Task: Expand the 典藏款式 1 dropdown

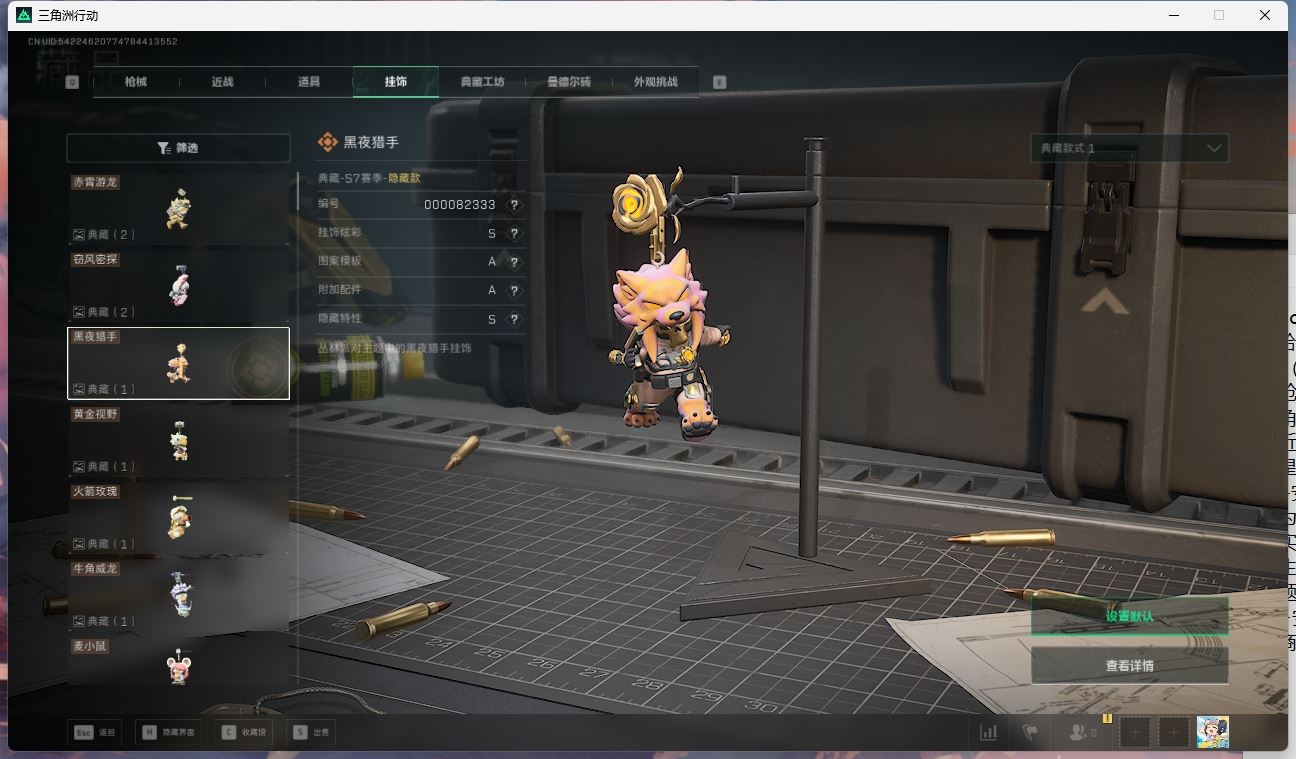Action: point(1129,148)
